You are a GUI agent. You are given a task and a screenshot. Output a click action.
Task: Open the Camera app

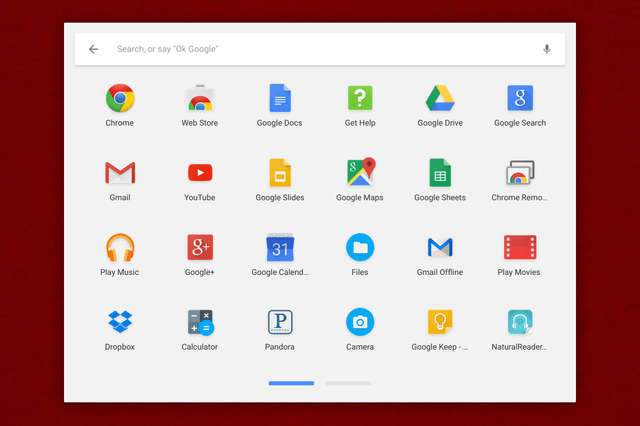(360, 322)
